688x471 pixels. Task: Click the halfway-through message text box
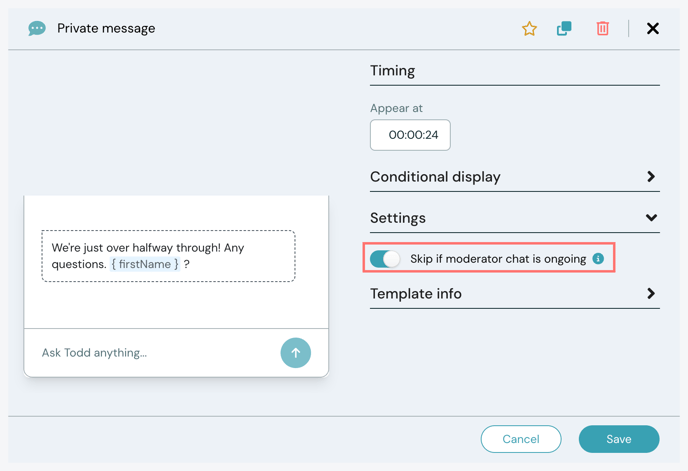point(168,256)
